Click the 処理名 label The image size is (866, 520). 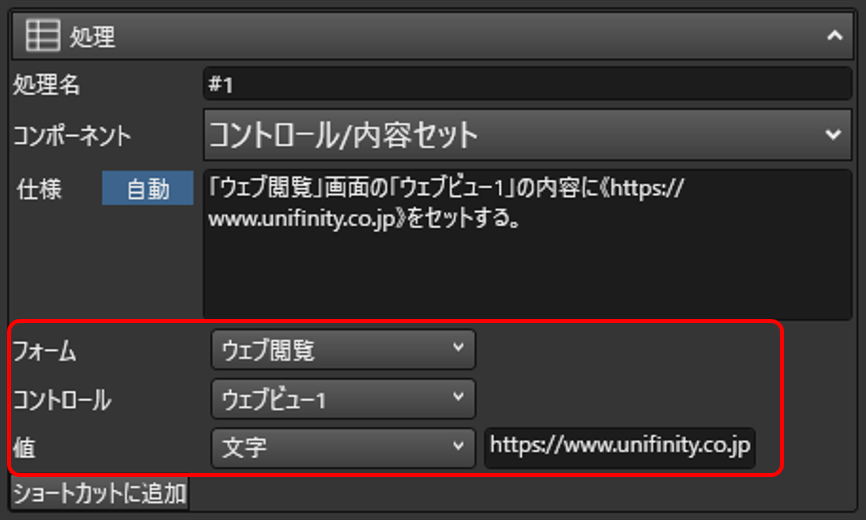(x=47, y=85)
